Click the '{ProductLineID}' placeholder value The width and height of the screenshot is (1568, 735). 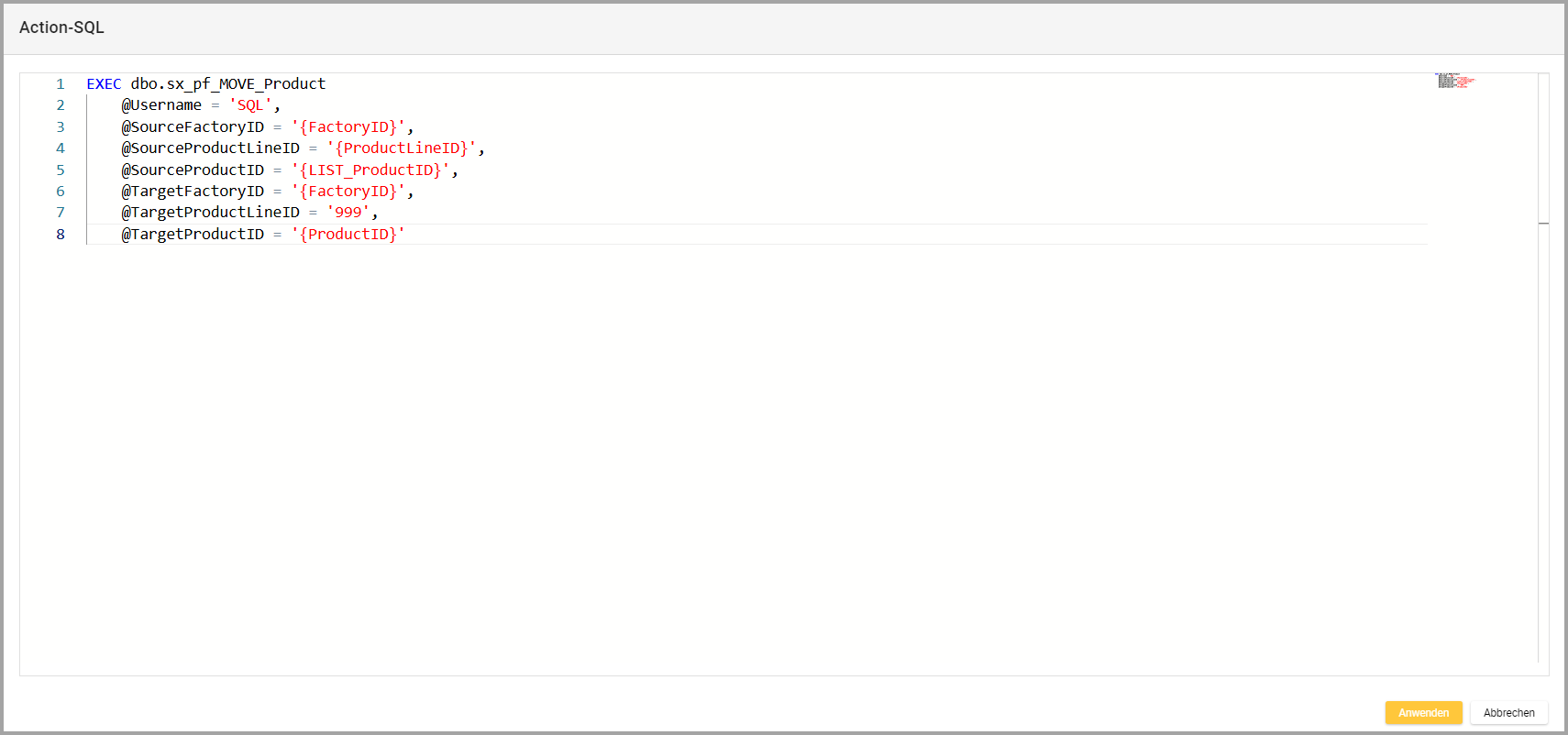(401, 148)
